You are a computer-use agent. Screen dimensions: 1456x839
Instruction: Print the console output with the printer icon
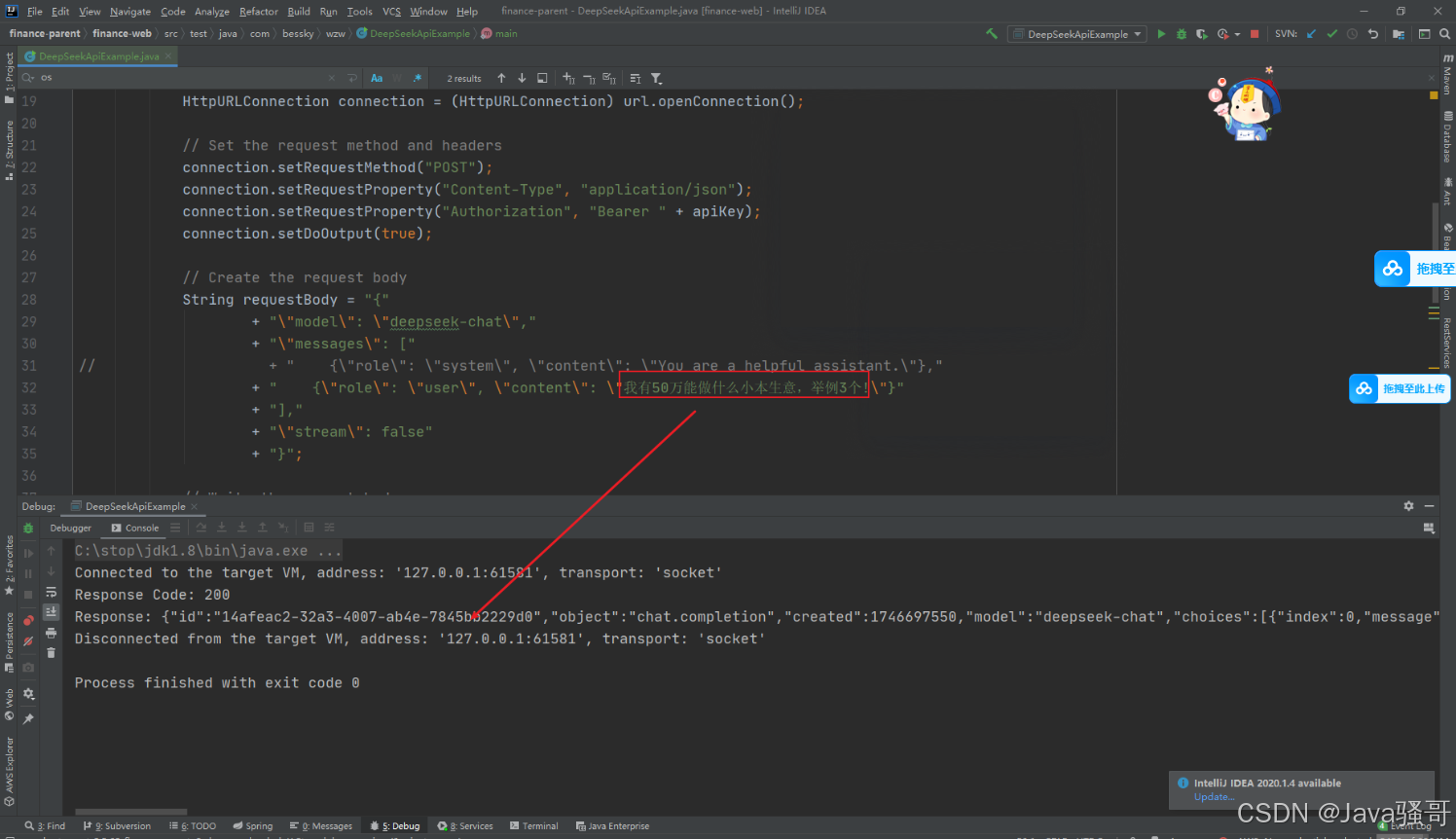point(51,633)
